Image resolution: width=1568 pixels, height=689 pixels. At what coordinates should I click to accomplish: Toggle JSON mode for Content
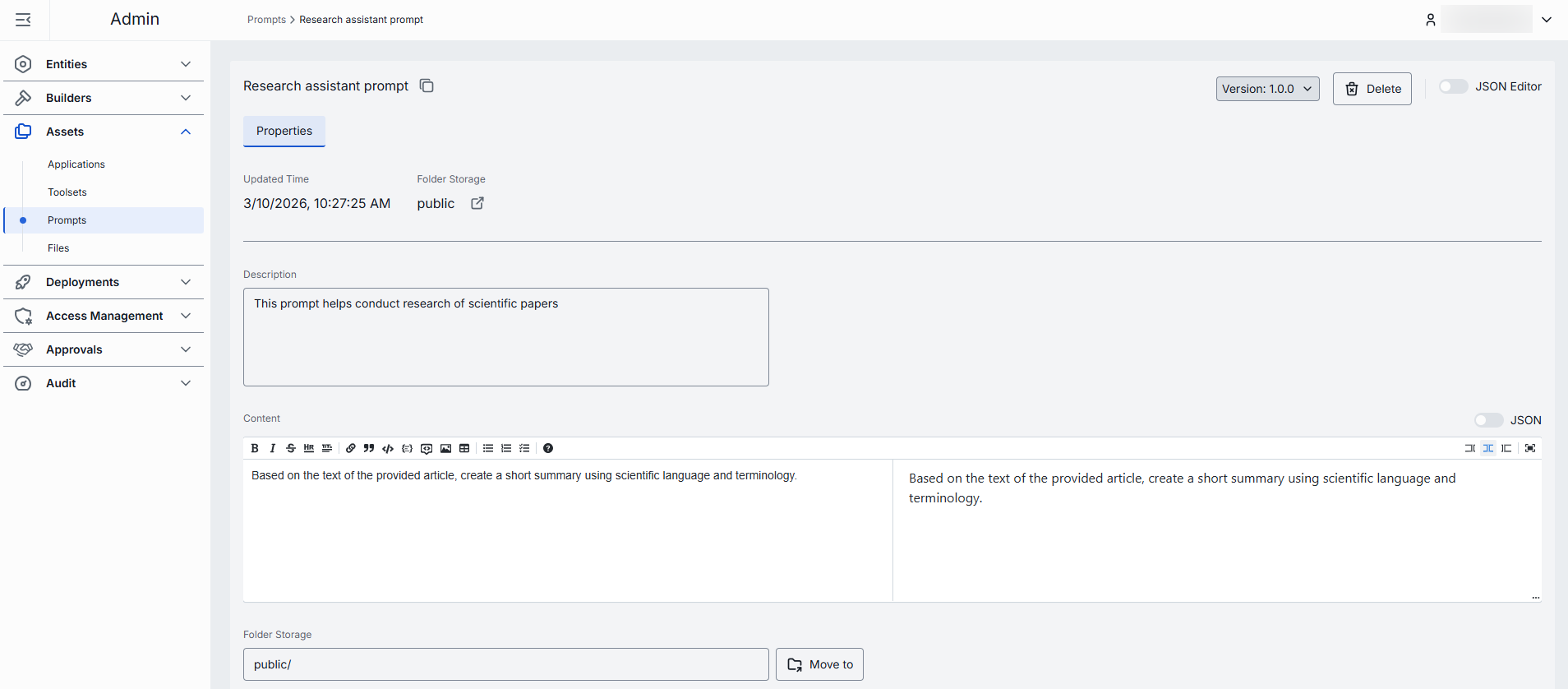(x=1487, y=420)
